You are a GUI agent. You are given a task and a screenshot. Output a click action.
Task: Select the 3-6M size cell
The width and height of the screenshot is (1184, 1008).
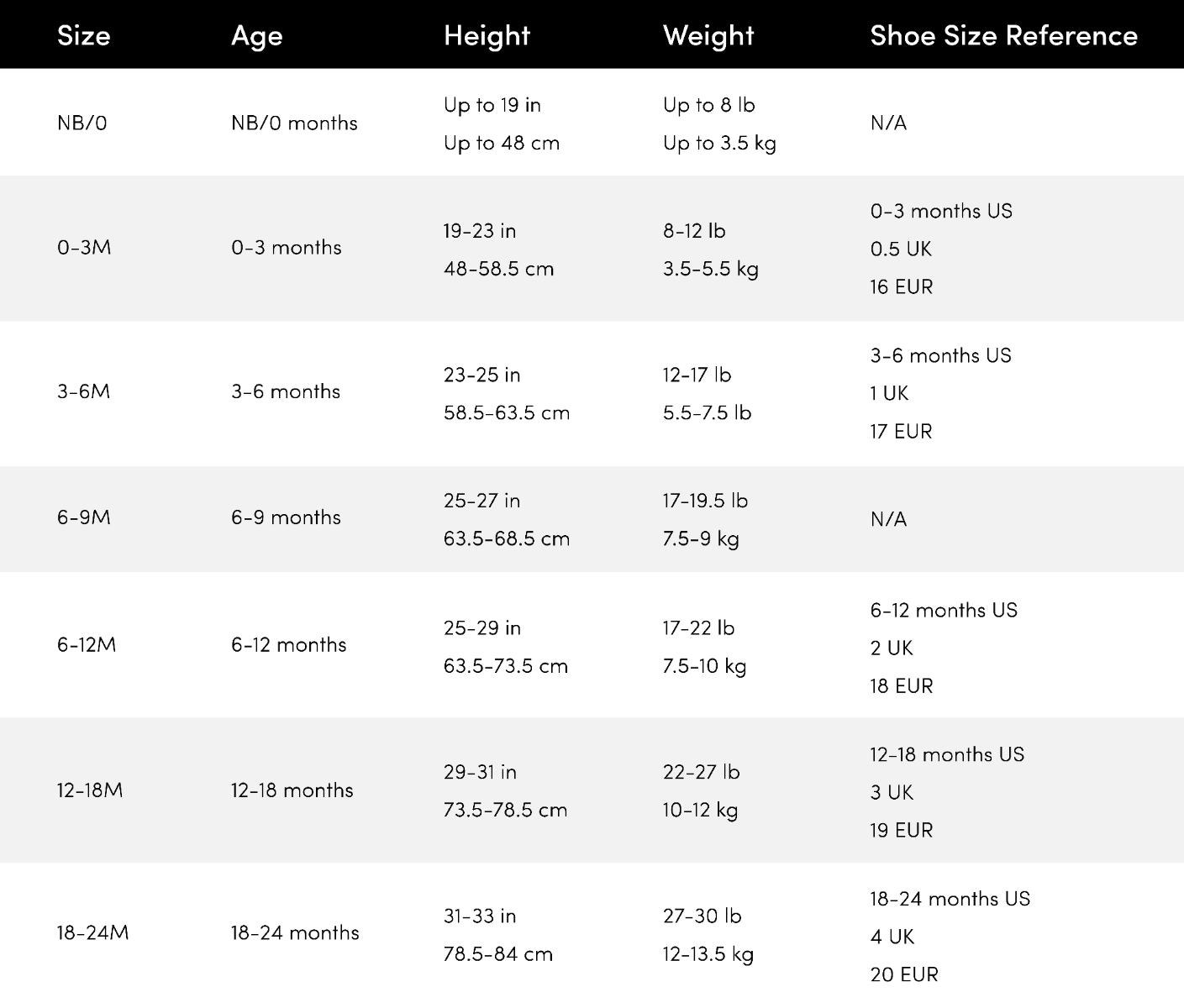pyautogui.click(x=83, y=391)
